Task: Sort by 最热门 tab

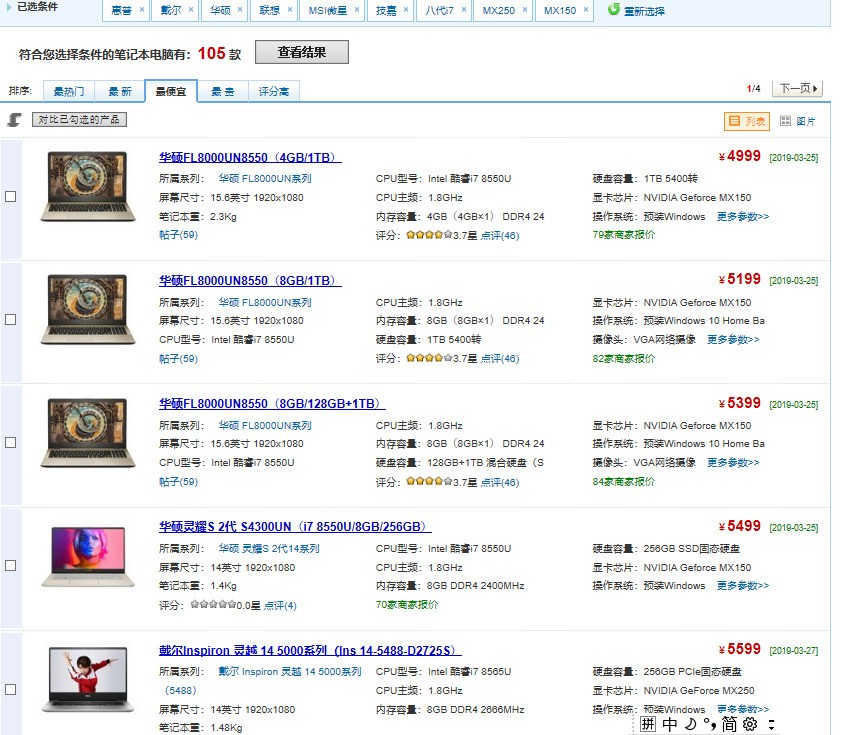Action: coord(68,92)
